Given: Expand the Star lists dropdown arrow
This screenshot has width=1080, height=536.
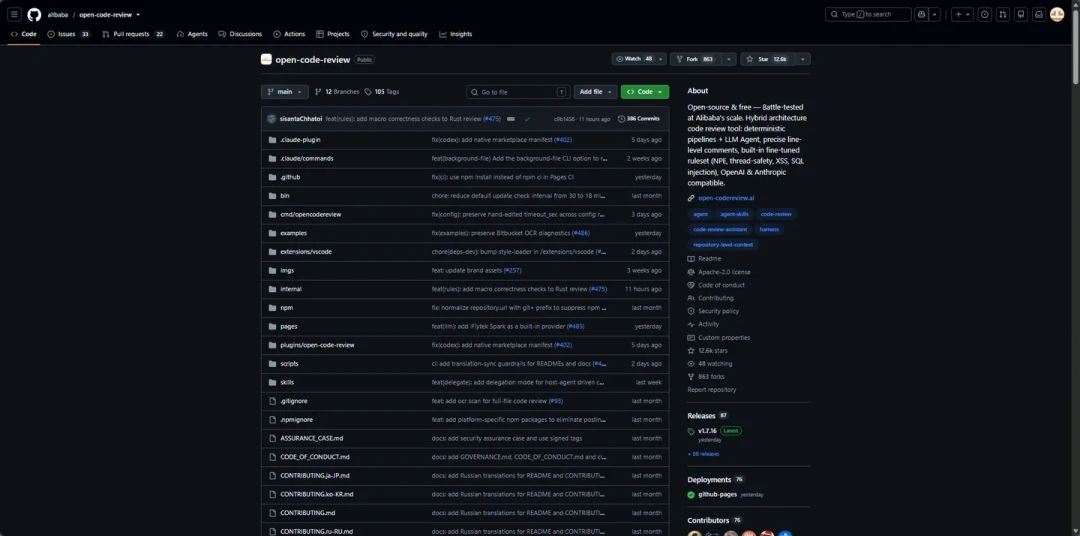Looking at the screenshot, I should pos(802,59).
